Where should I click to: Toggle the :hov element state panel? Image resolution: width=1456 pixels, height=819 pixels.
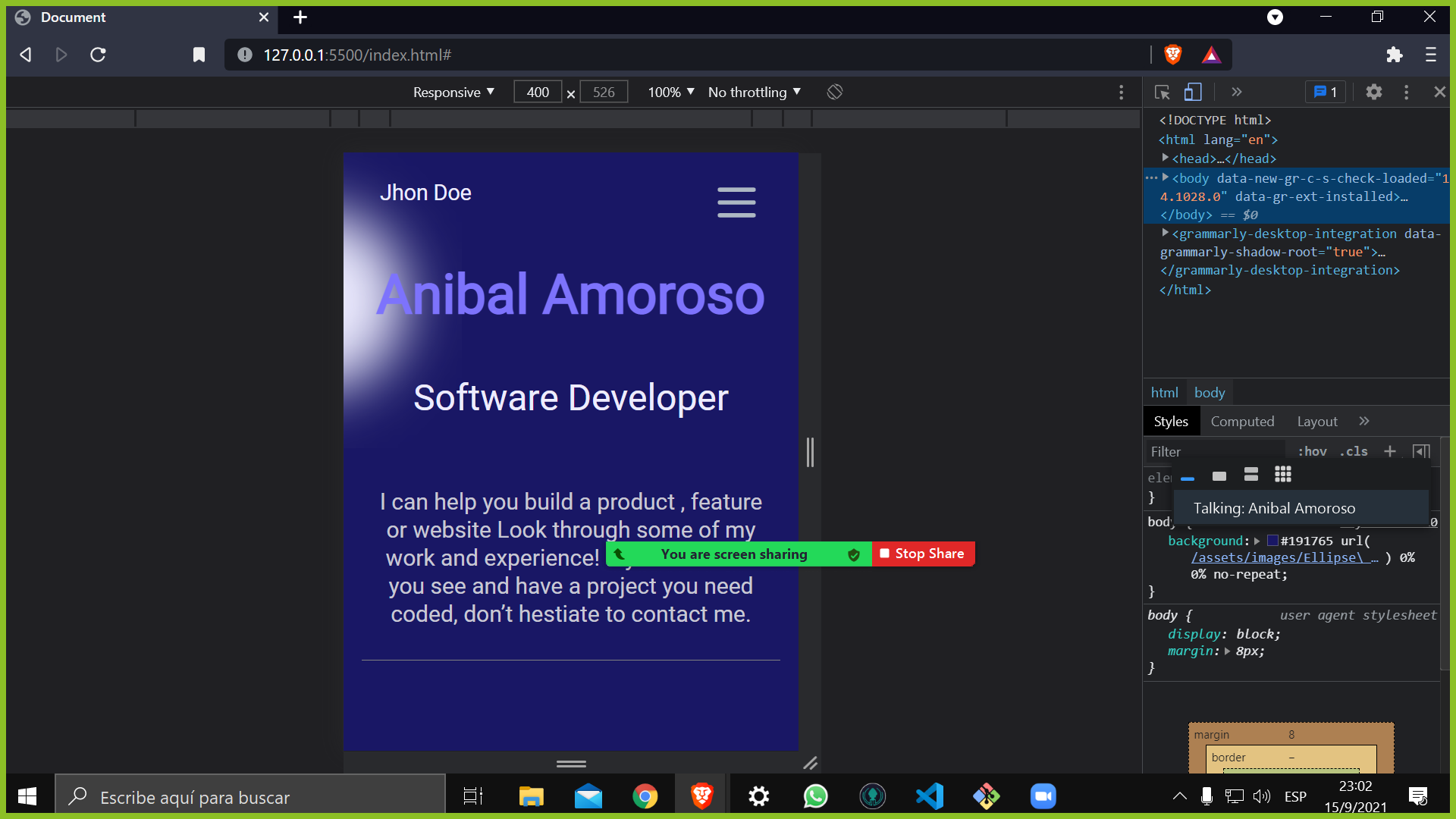click(1313, 451)
